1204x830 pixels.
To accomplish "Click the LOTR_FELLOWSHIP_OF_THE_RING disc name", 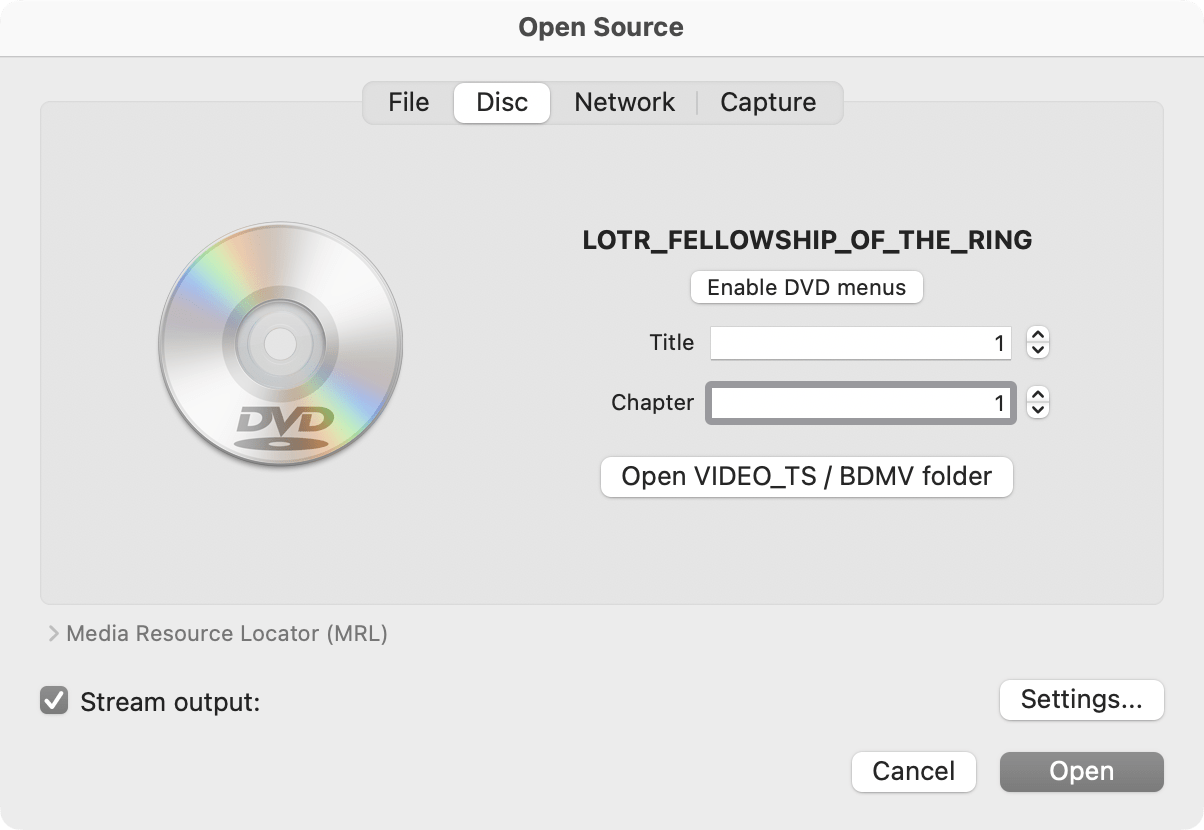I will click(x=807, y=240).
